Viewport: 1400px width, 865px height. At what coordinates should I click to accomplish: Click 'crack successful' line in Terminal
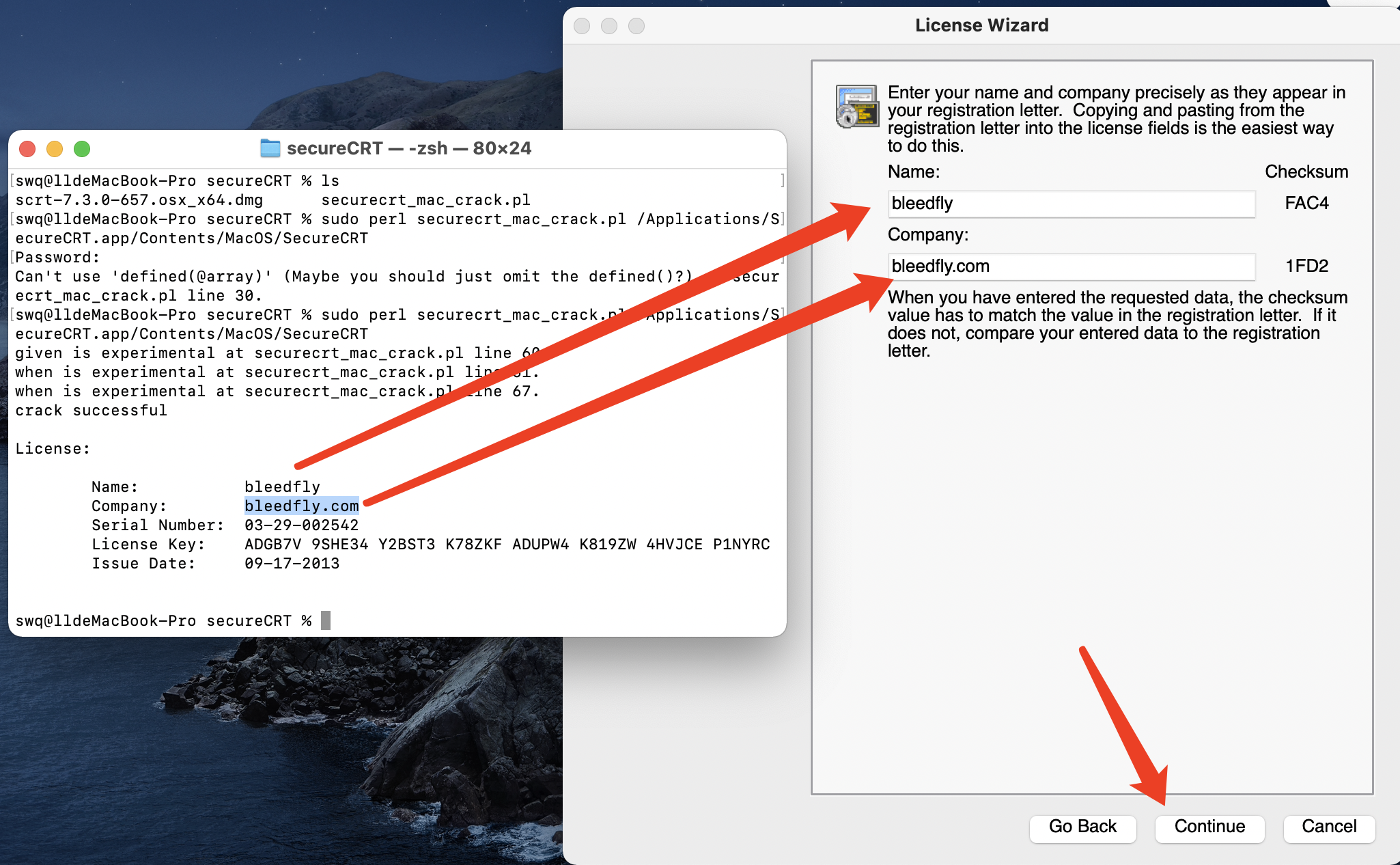(x=92, y=411)
